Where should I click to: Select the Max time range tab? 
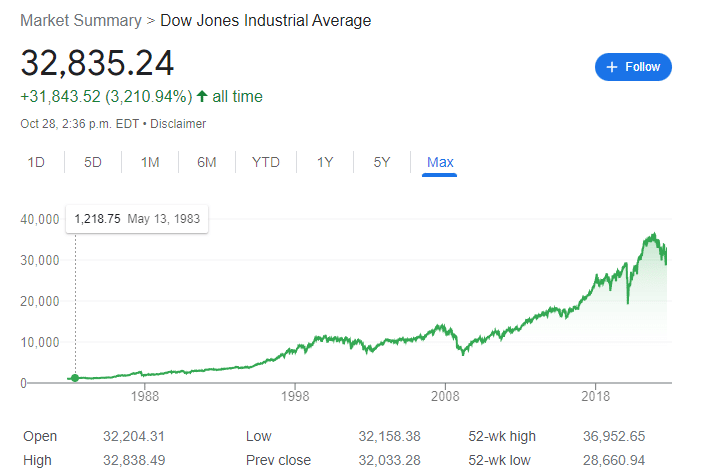coord(440,162)
